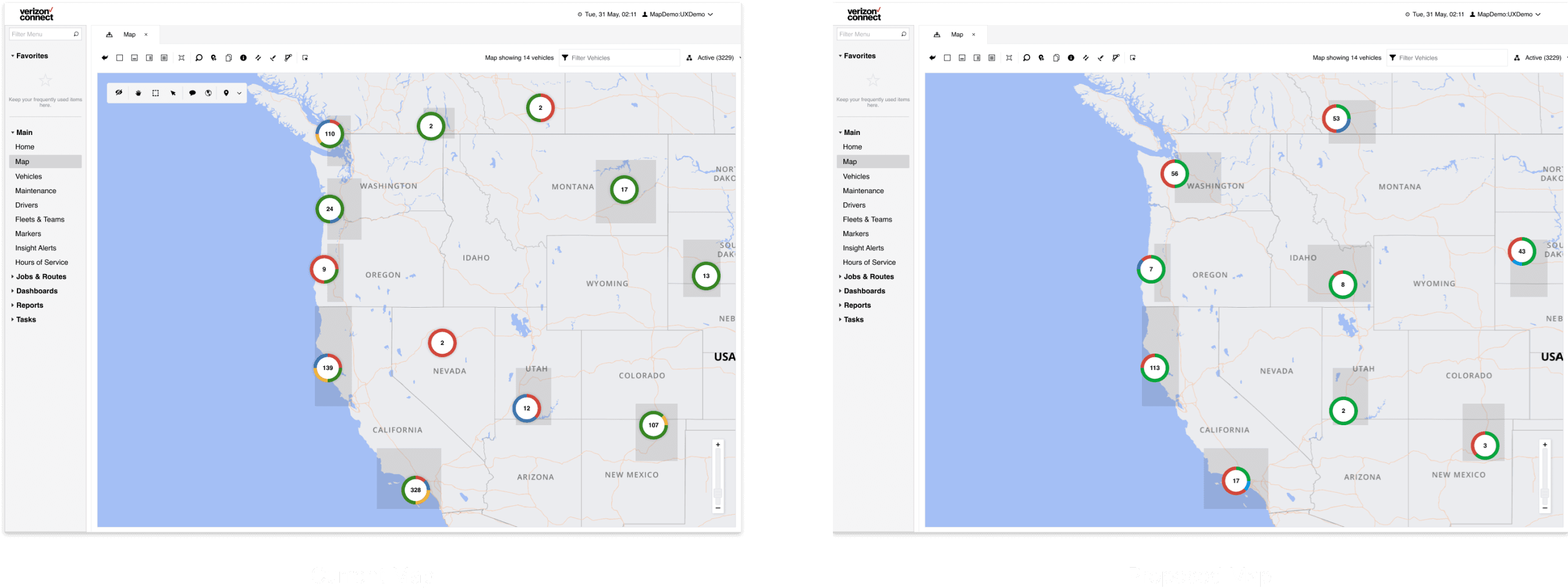Select the arrow pointer tool on map toolbar
Screen dimensions: 1568x588
coord(173,93)
